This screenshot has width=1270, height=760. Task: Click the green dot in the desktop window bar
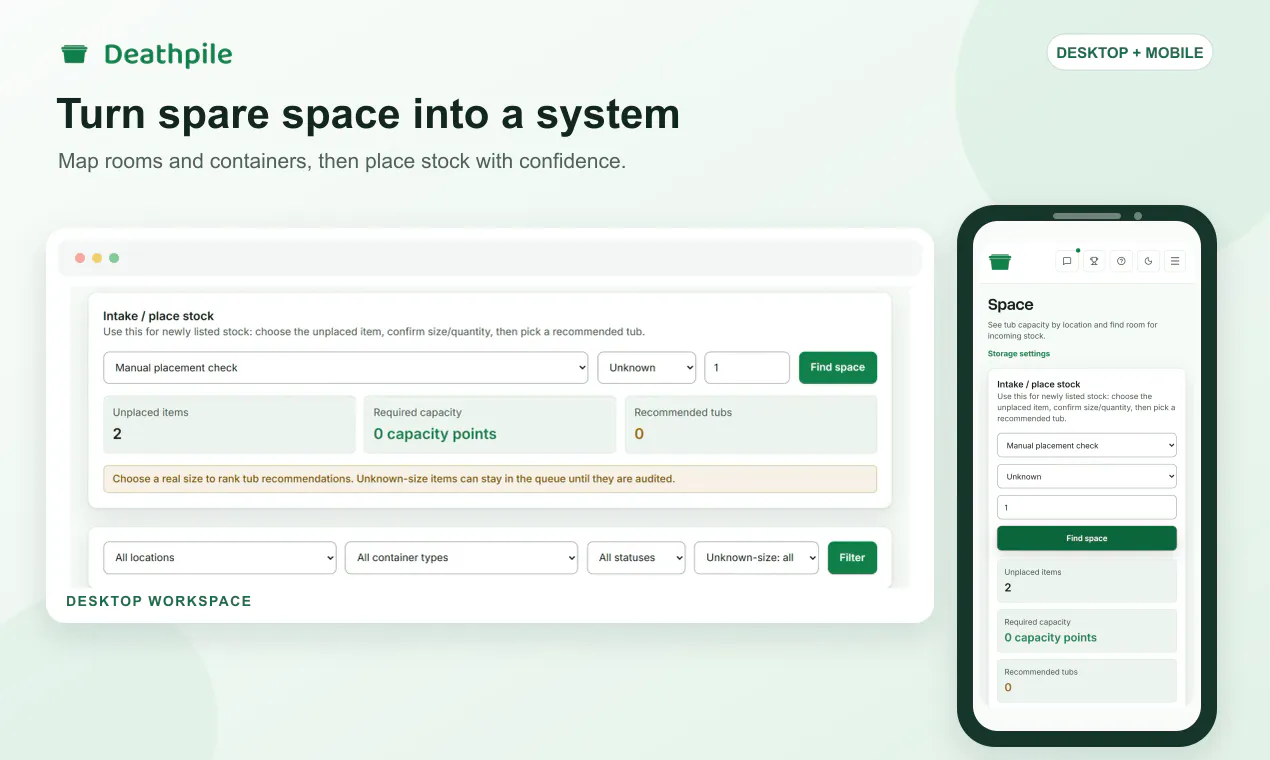click(x=114, y=258)
